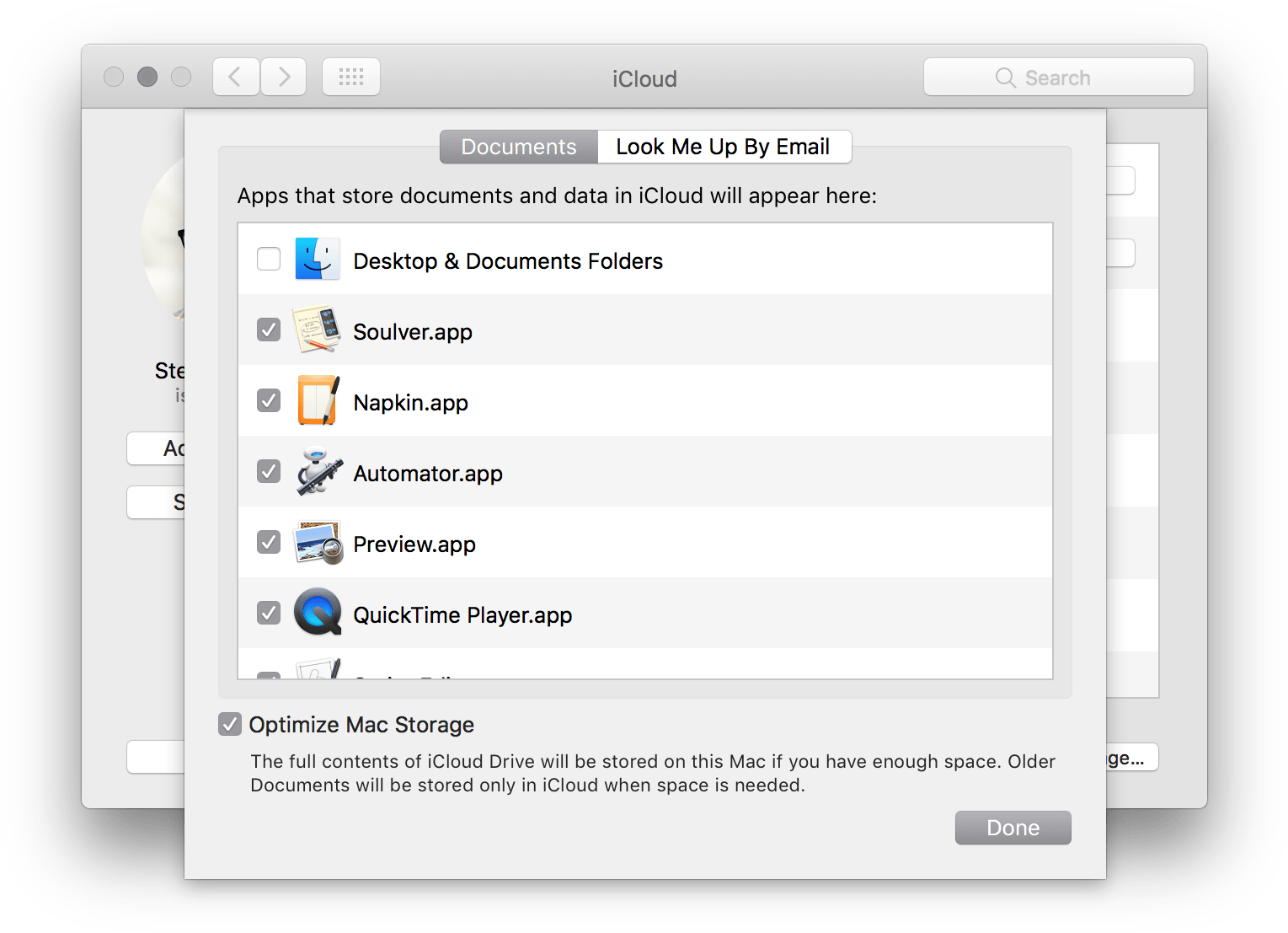Screen dimensions: 1288x933
Task: Select the Soulver.app row text
Action: point(413,332)
